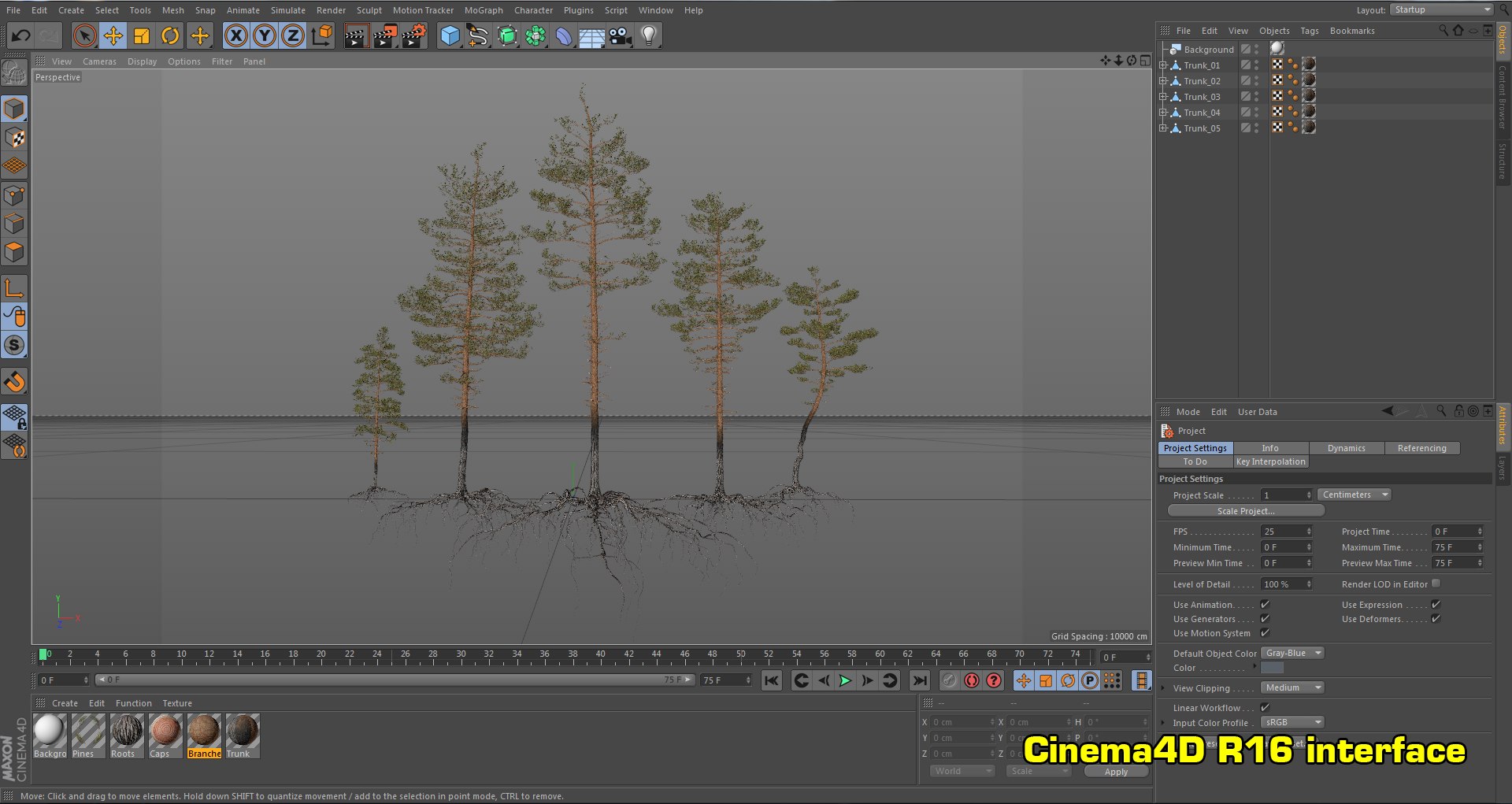
Task: Open the floor environment objects icon
Action: [x=592, y=35]
